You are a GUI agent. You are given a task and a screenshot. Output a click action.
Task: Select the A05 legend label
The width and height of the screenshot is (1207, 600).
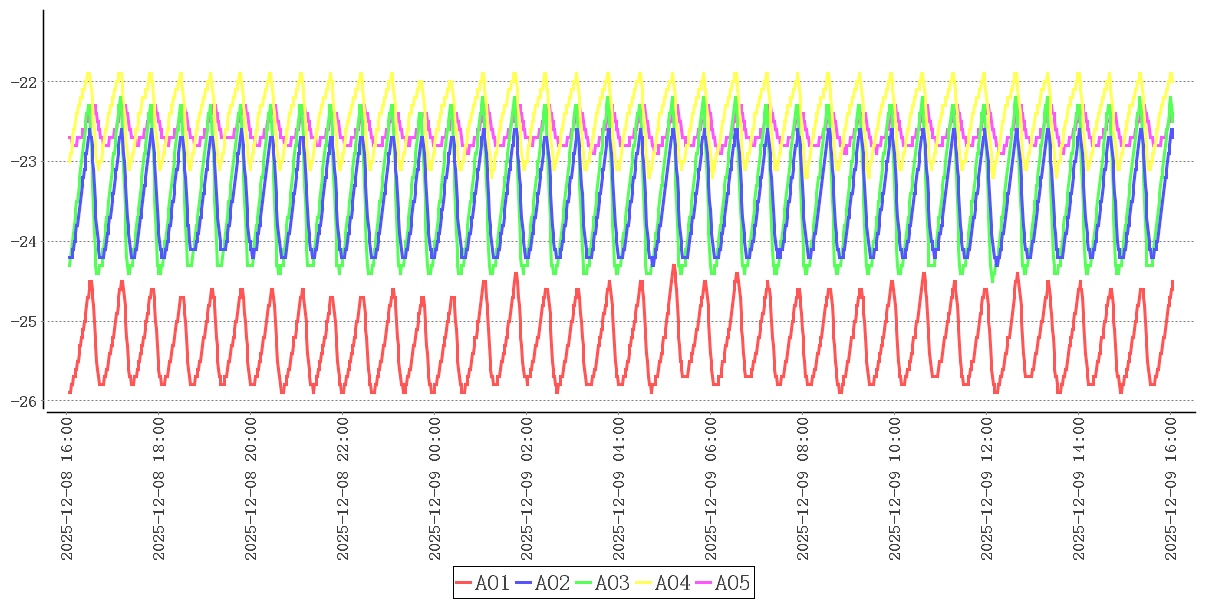point(733,583)
